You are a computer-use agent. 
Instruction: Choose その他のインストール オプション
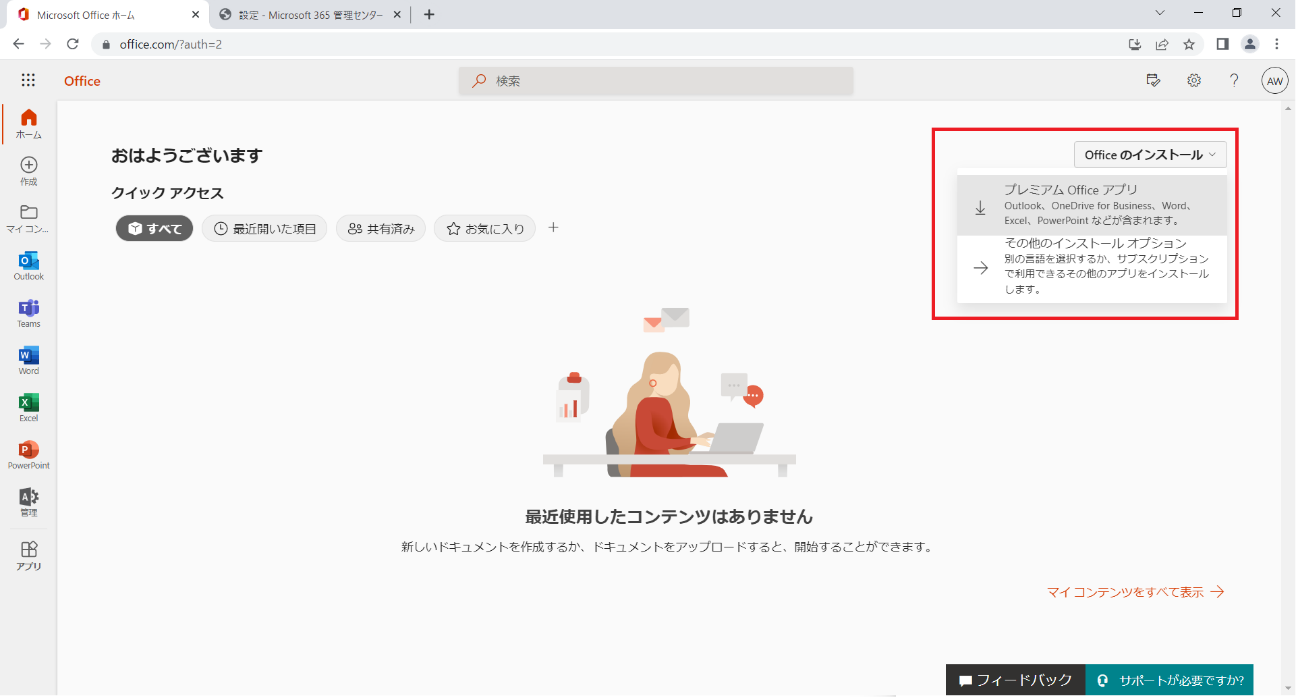(1091, 267)
